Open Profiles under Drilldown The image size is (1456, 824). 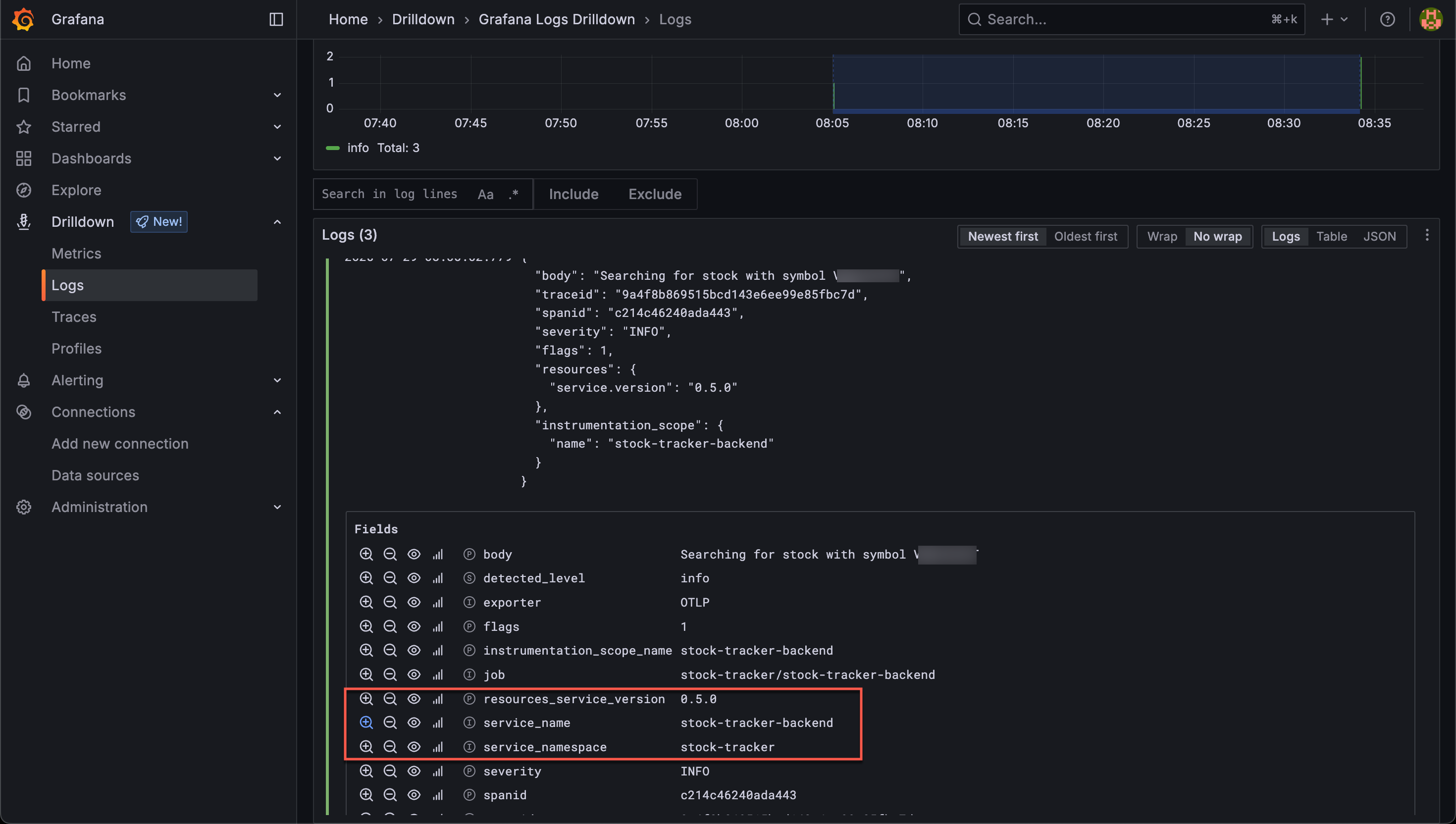point(76,349)
